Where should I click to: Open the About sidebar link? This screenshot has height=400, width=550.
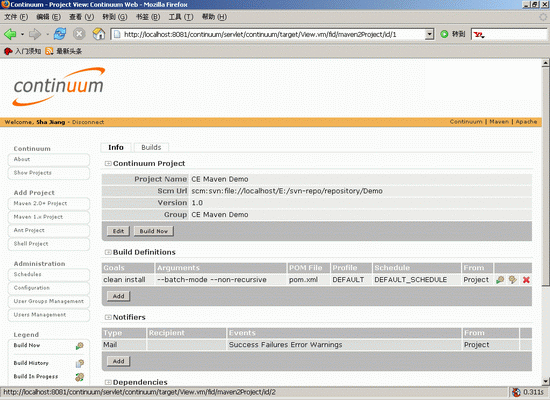(49, 159)
